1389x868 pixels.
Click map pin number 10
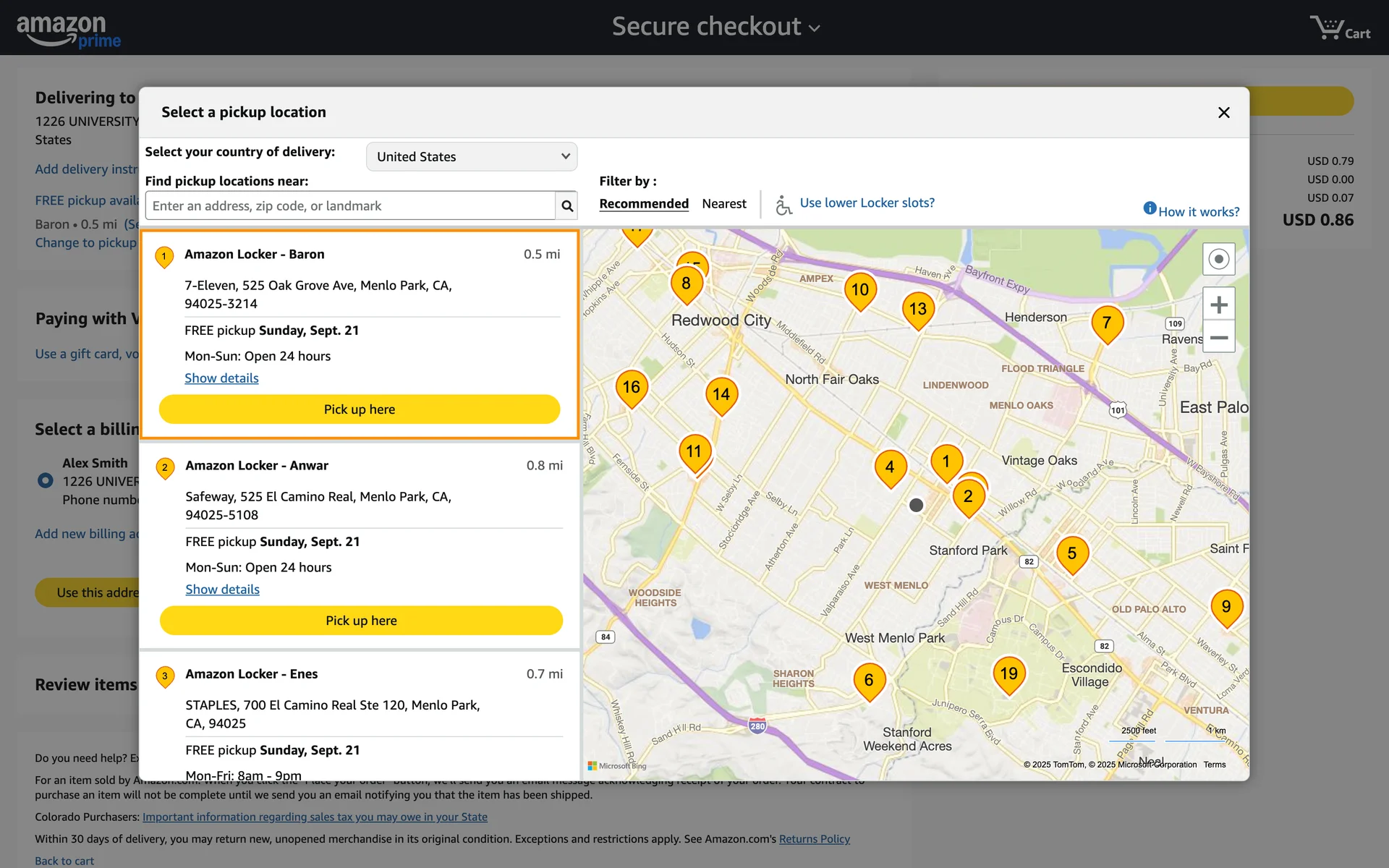(x=859, y=291)
